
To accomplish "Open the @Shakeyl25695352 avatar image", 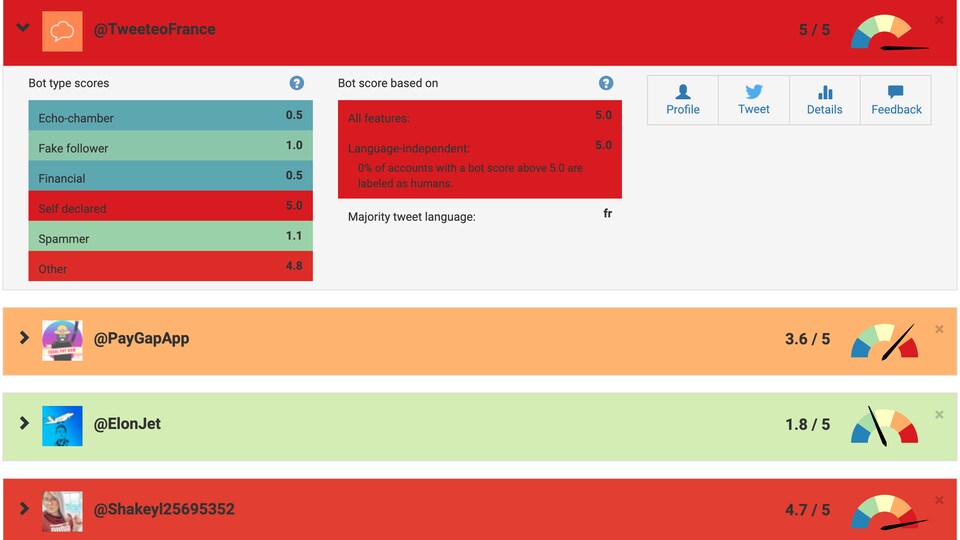I will (x=62, y=511).
